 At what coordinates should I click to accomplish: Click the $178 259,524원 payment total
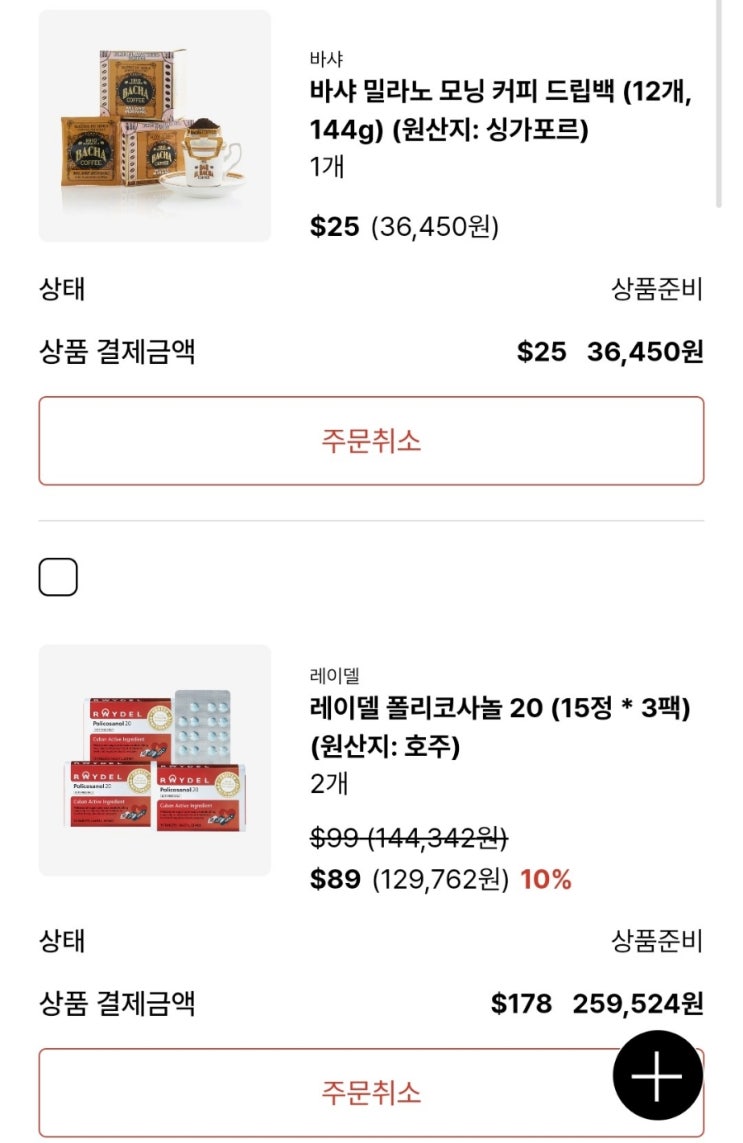click(596, 1004)
